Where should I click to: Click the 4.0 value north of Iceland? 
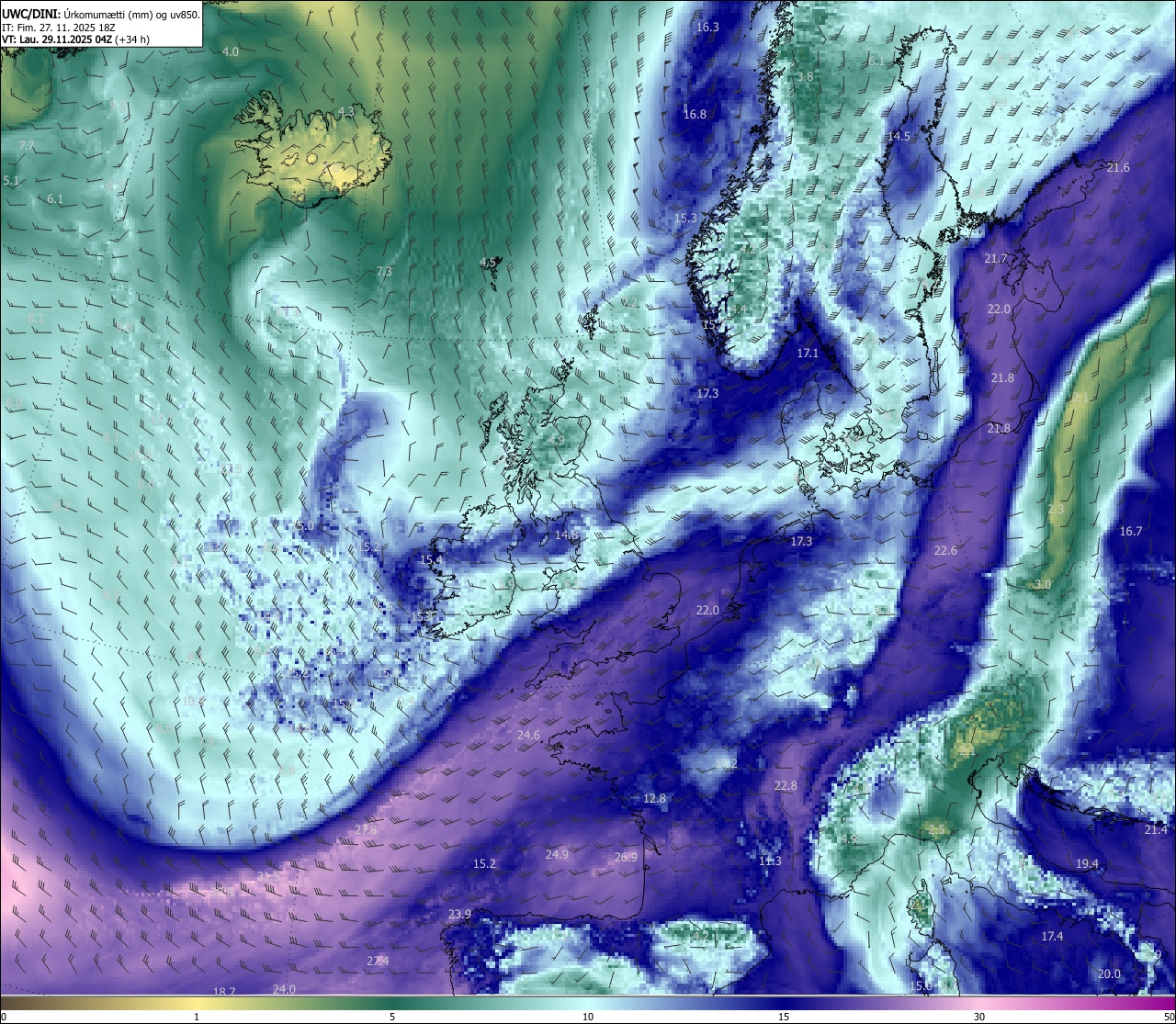[230, 52]
